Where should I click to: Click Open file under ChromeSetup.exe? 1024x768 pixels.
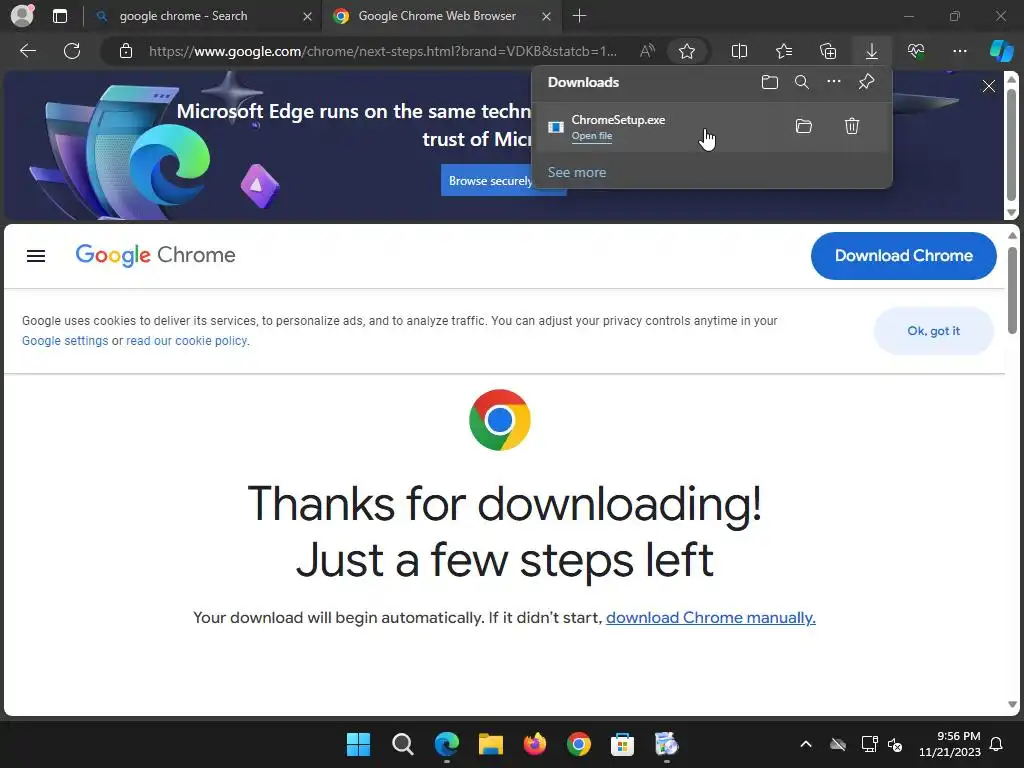[x=592, y=136]
